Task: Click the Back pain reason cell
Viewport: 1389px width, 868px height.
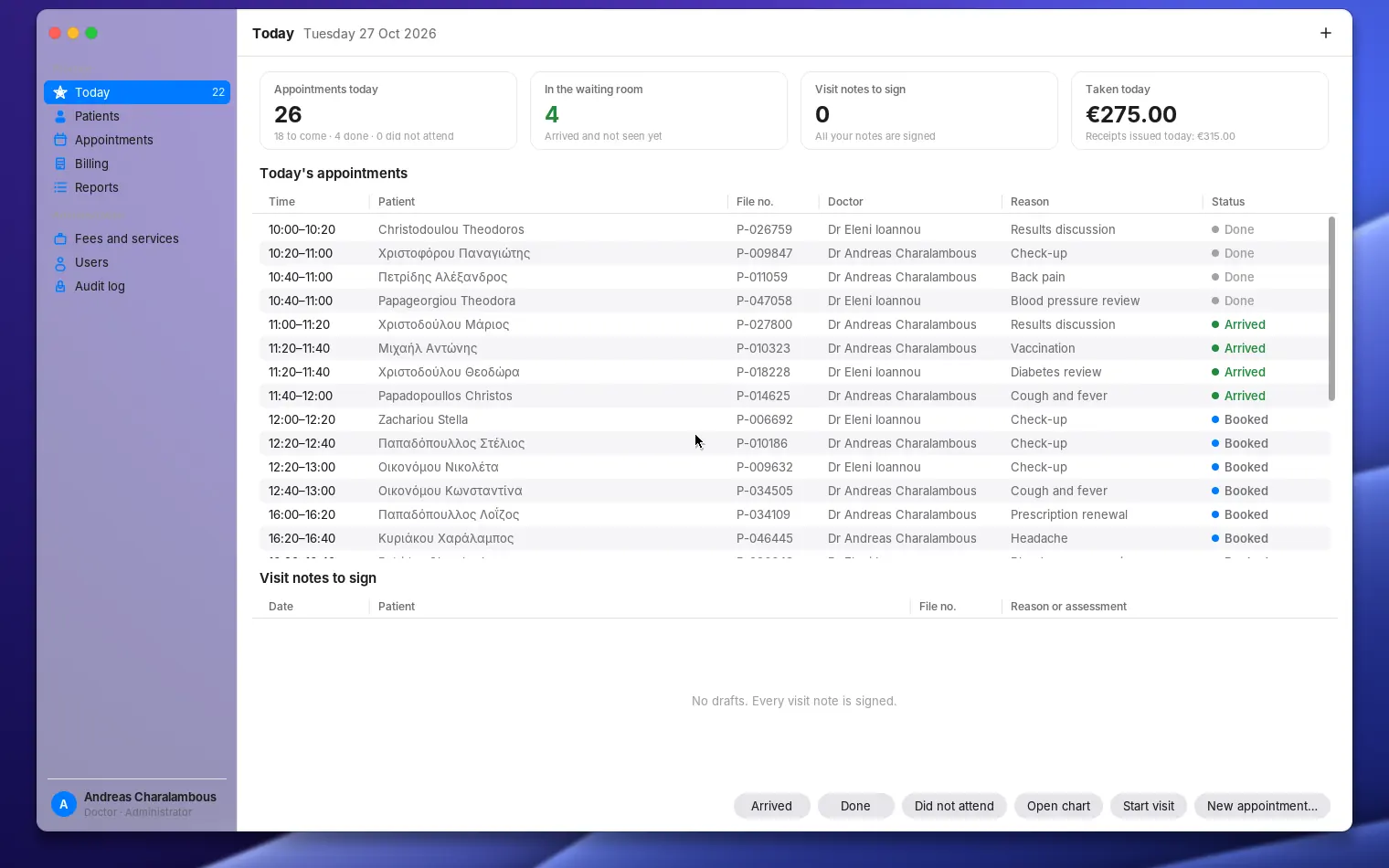Action: click(1037, 277)
